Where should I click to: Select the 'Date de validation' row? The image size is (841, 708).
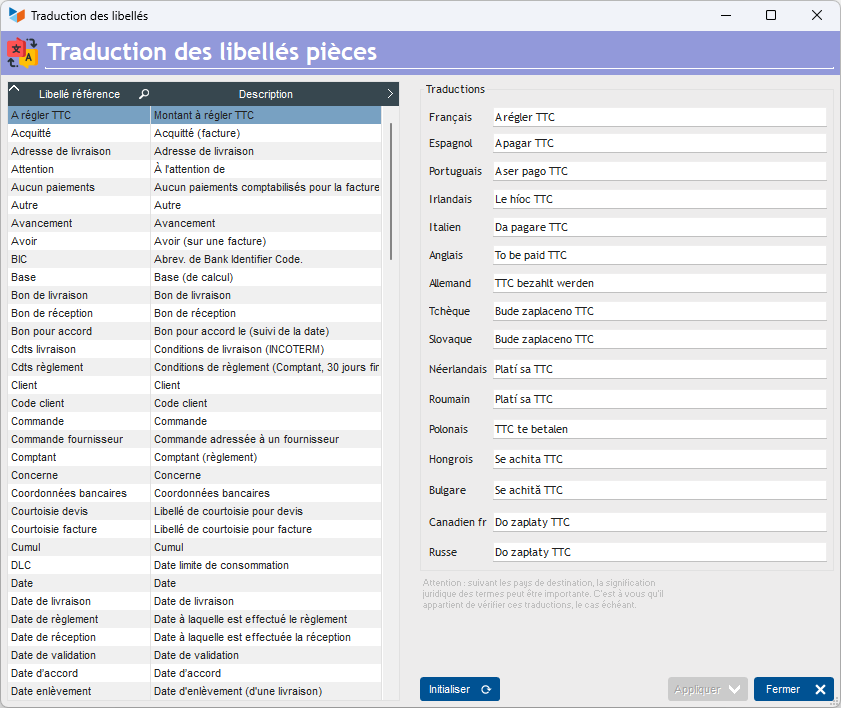(x=78, y=655)
